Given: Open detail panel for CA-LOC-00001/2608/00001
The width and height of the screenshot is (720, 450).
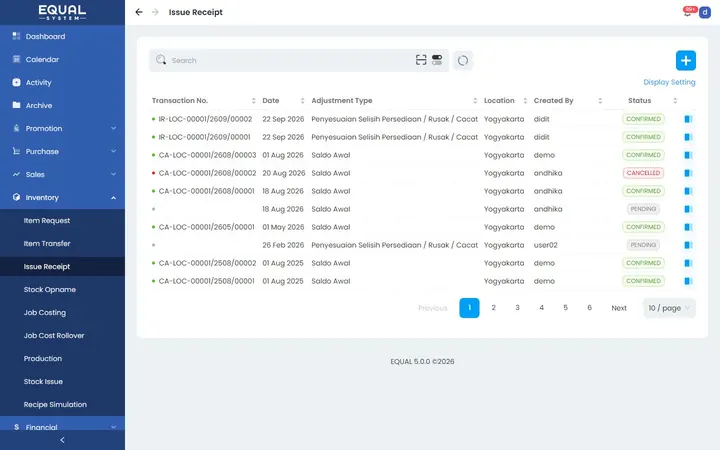Looking at the screenshot, I should coord(688,191).
